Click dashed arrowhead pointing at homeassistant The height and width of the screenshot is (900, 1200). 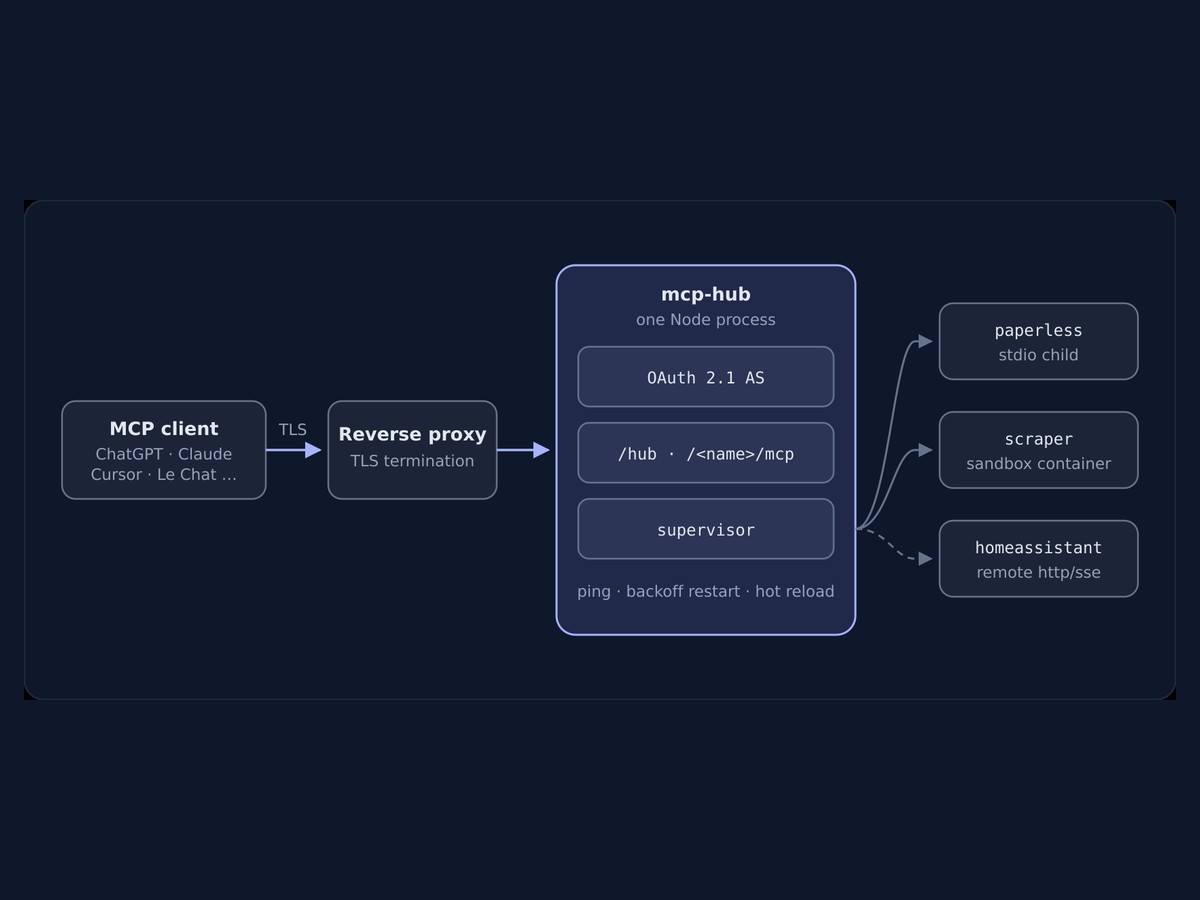coord(926,559)
